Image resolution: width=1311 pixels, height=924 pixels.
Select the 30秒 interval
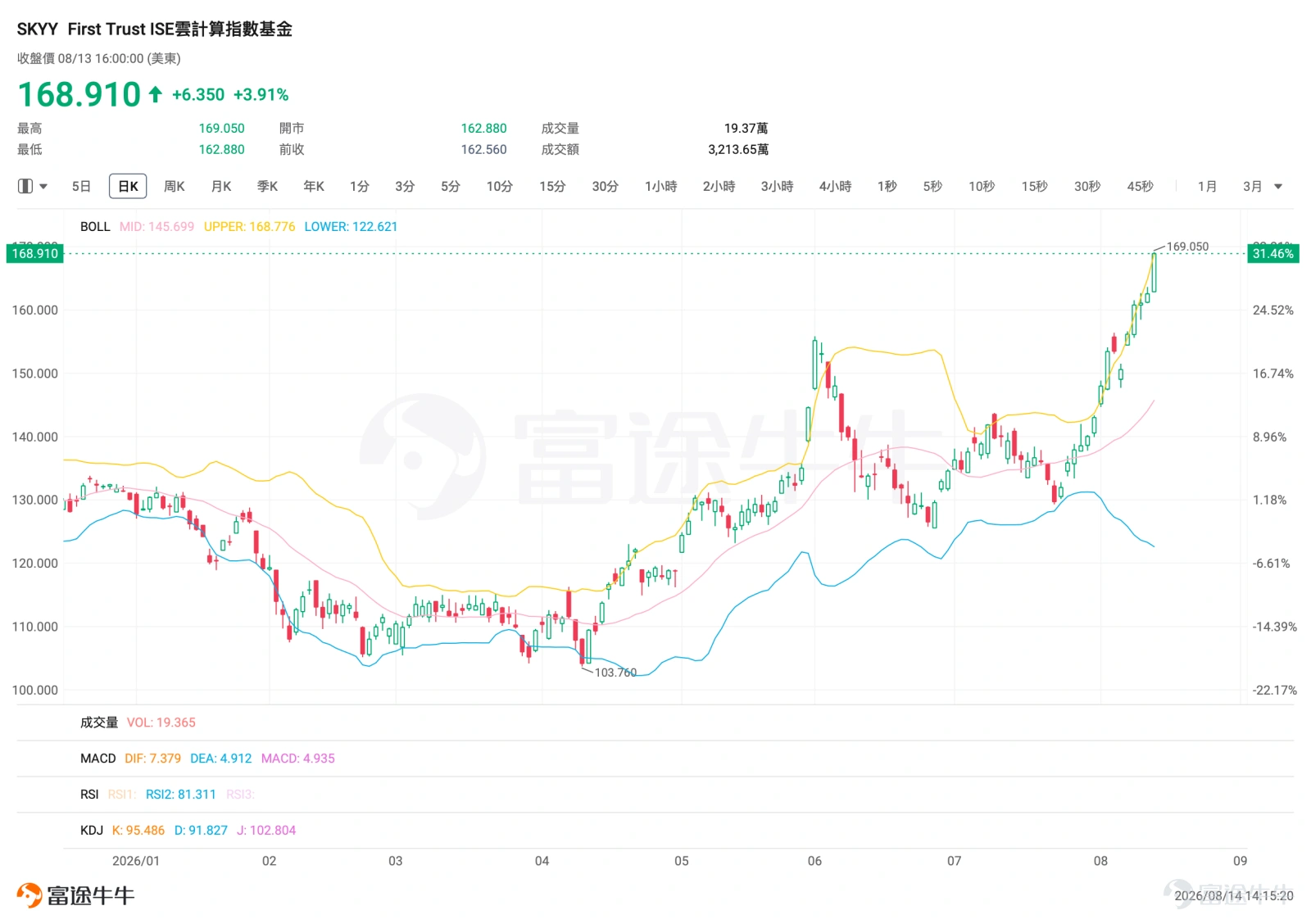(1087, 187)
